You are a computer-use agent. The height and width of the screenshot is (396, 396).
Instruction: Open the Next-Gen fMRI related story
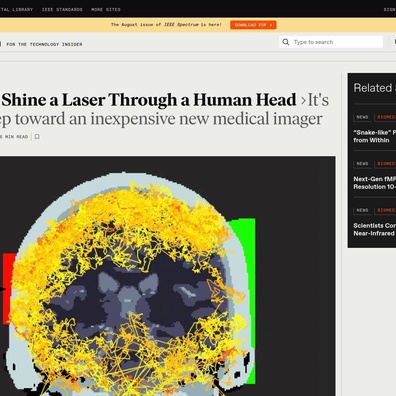(x=375, y=183)
